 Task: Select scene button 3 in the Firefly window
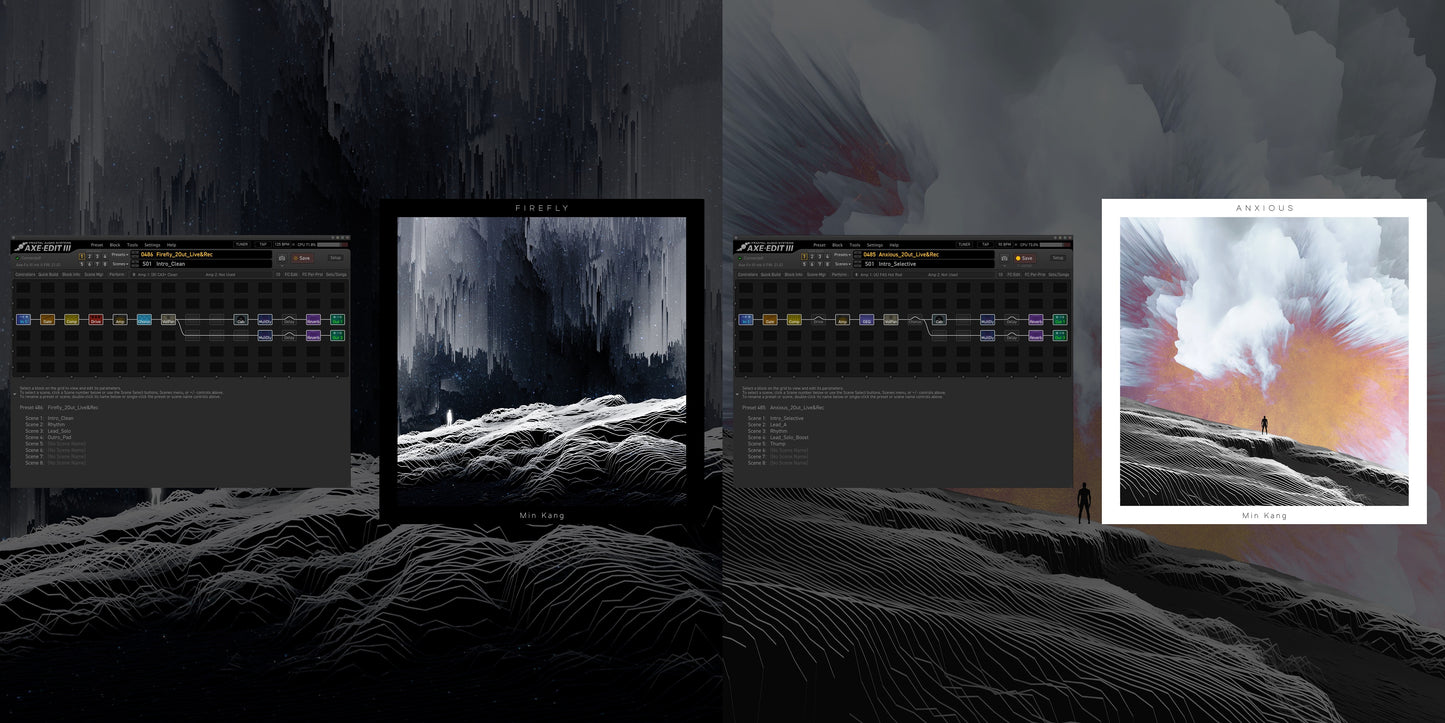click(x=96, y=256)
